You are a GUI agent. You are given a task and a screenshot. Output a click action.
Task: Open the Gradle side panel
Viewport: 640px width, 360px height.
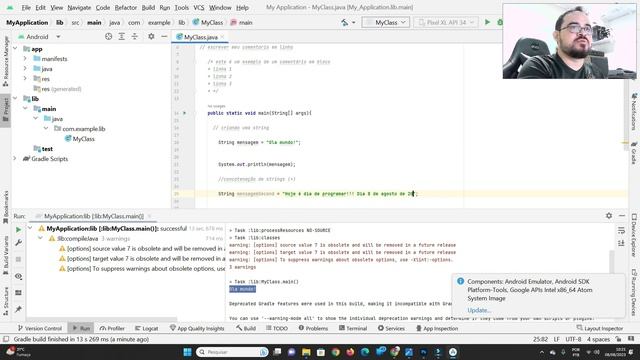pyautogui.click(x=634, y=153)
